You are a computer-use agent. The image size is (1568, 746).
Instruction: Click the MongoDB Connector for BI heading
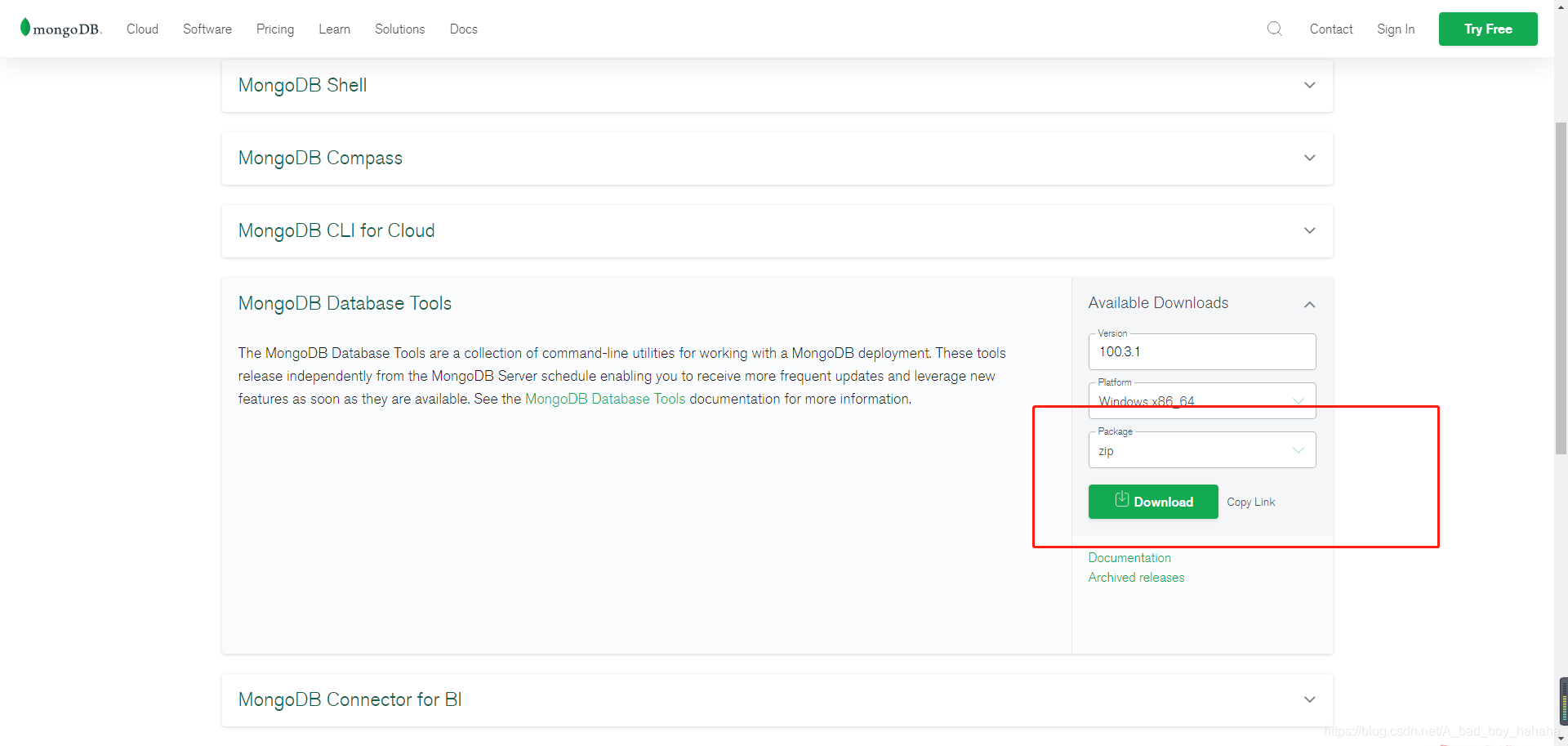click(x=350, y=699)
